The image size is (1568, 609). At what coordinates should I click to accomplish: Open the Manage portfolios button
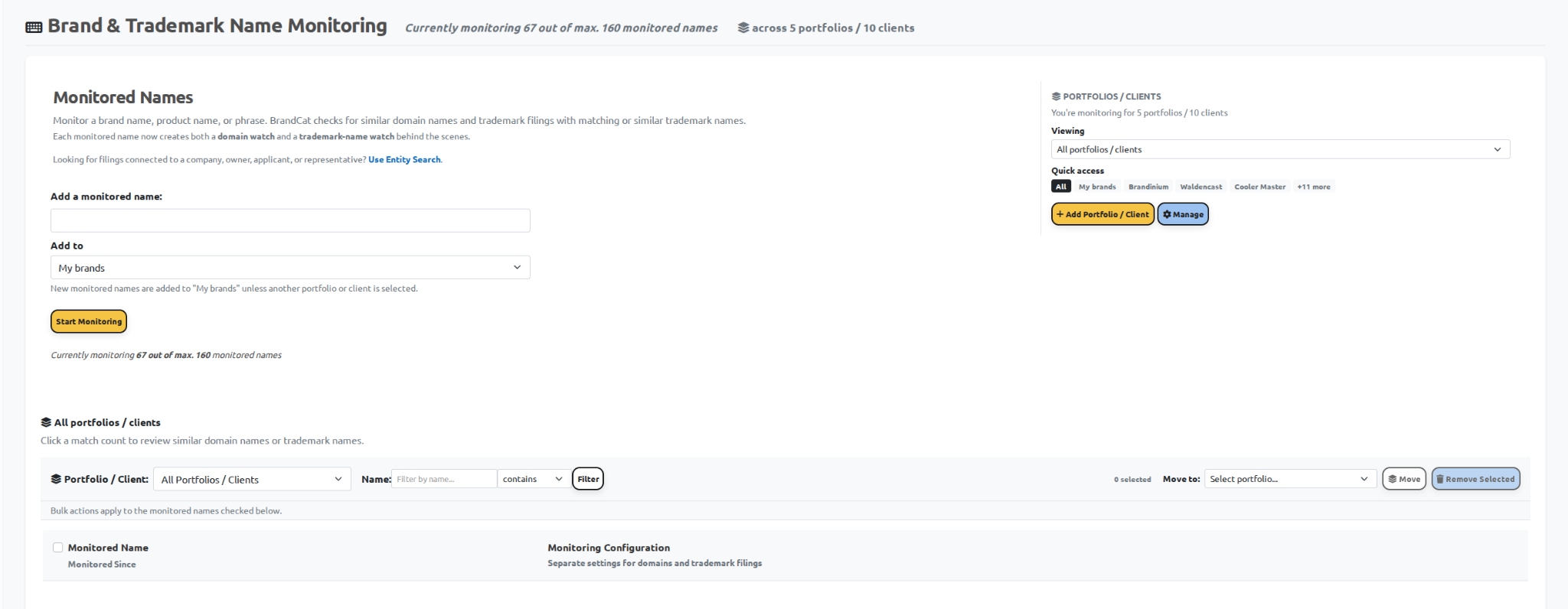click(x=1183, y=214)
